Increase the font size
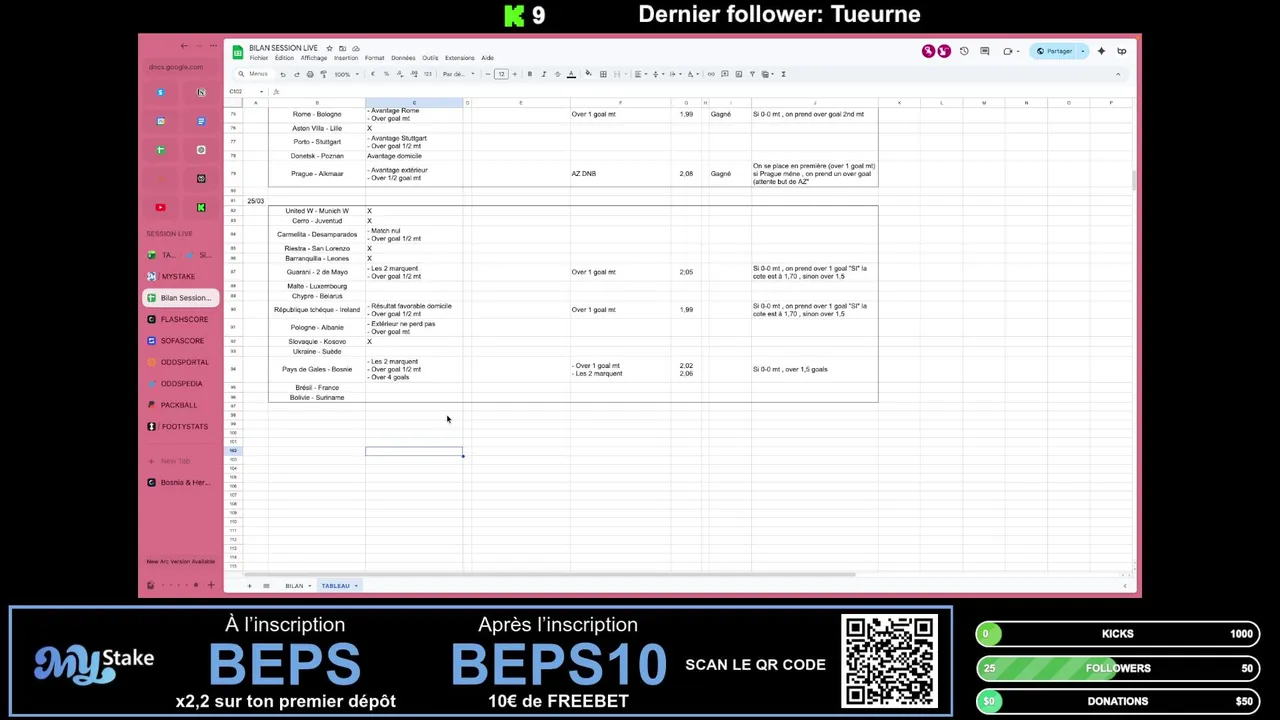 [x=514, y=74]
